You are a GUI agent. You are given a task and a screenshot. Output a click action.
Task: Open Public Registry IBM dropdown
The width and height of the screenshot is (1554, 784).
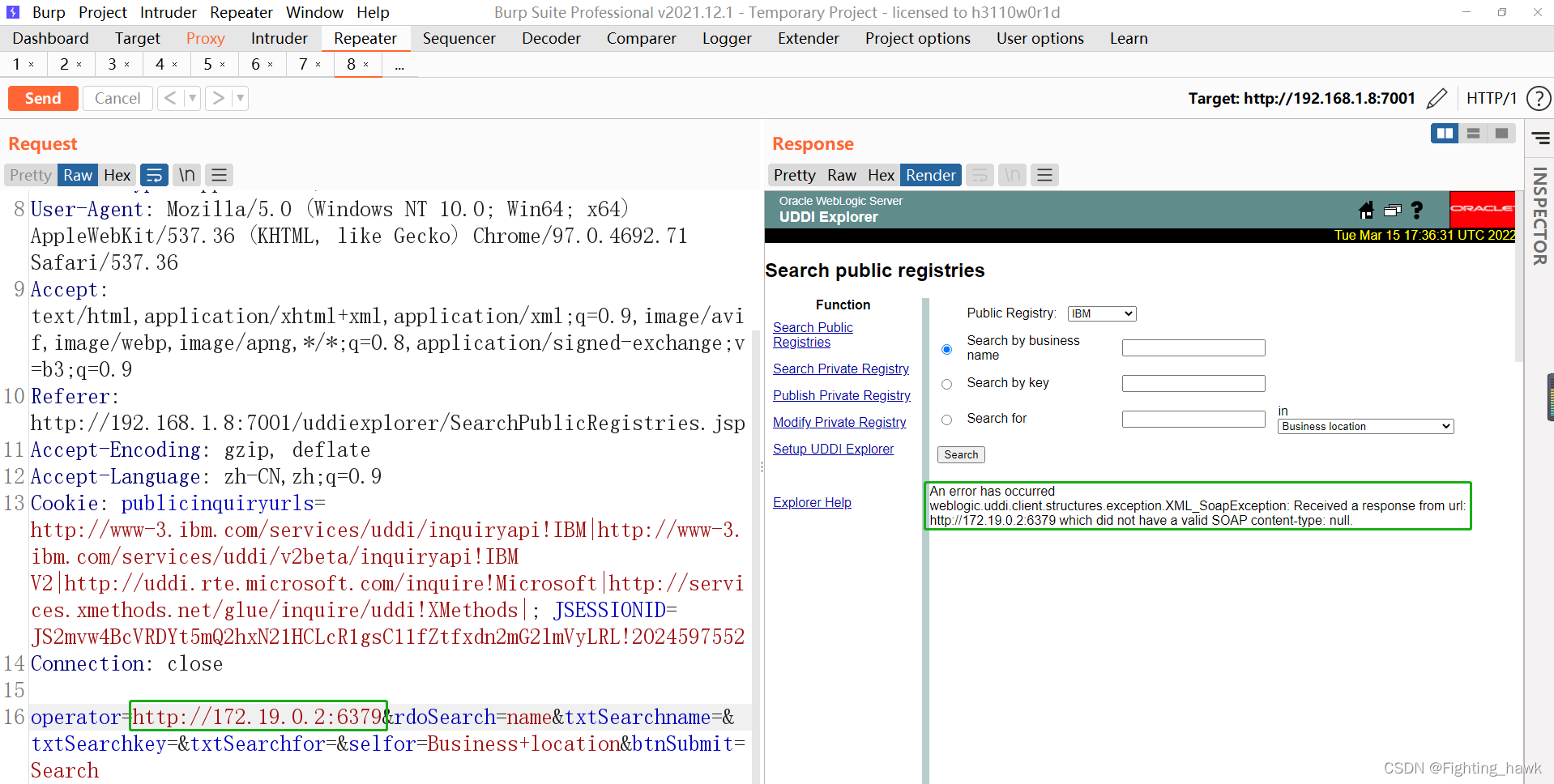[1102, 313]
